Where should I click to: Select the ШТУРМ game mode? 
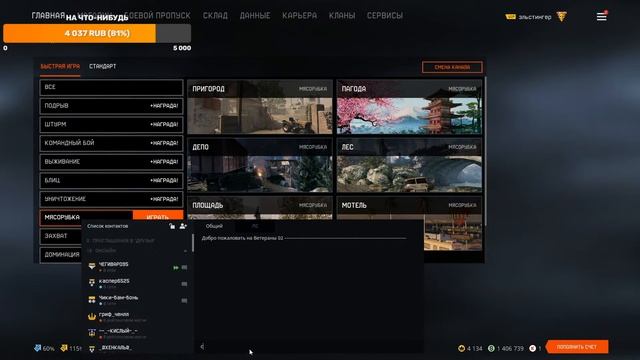tap(111, 124)
